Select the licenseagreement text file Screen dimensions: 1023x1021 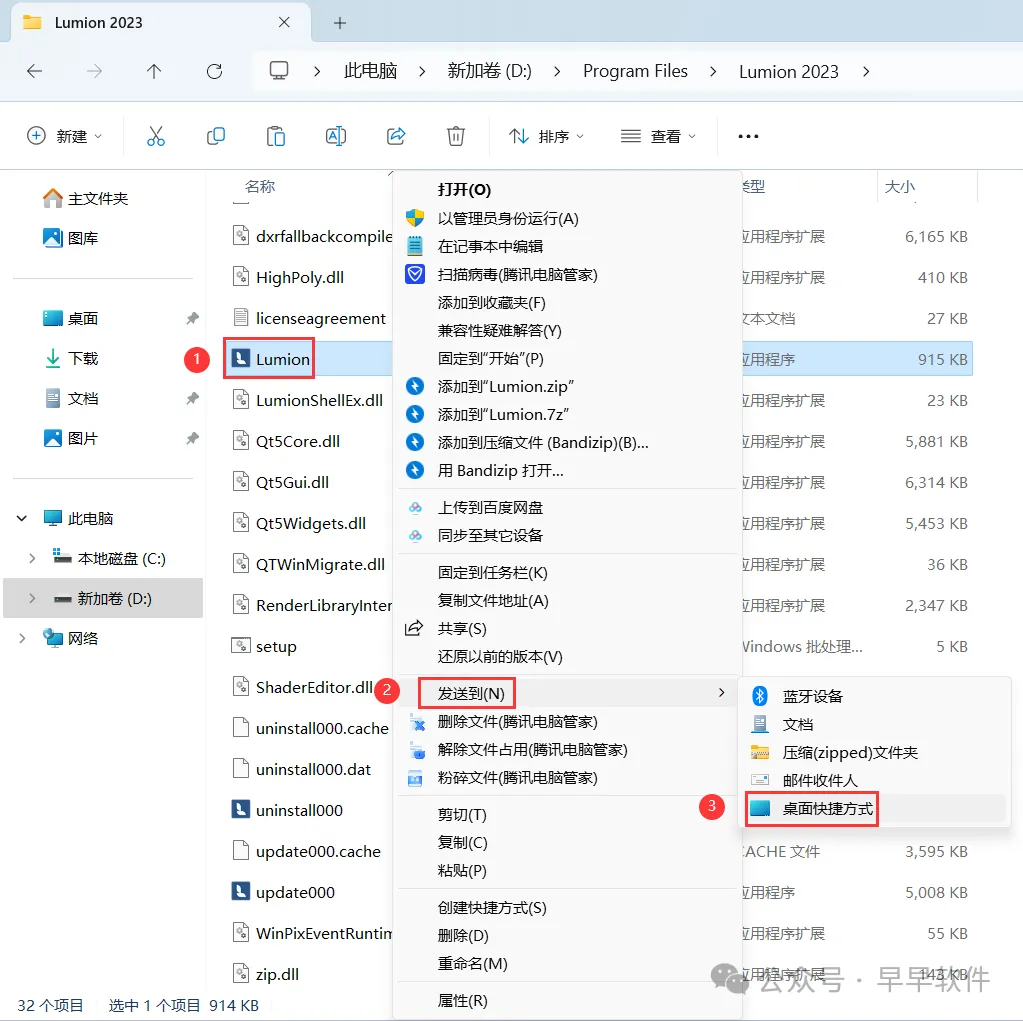point(309,318)
